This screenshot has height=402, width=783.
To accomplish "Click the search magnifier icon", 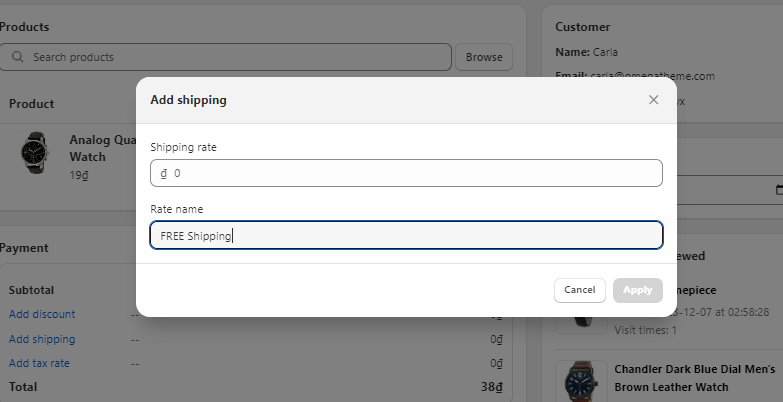I will pos(18,57).
